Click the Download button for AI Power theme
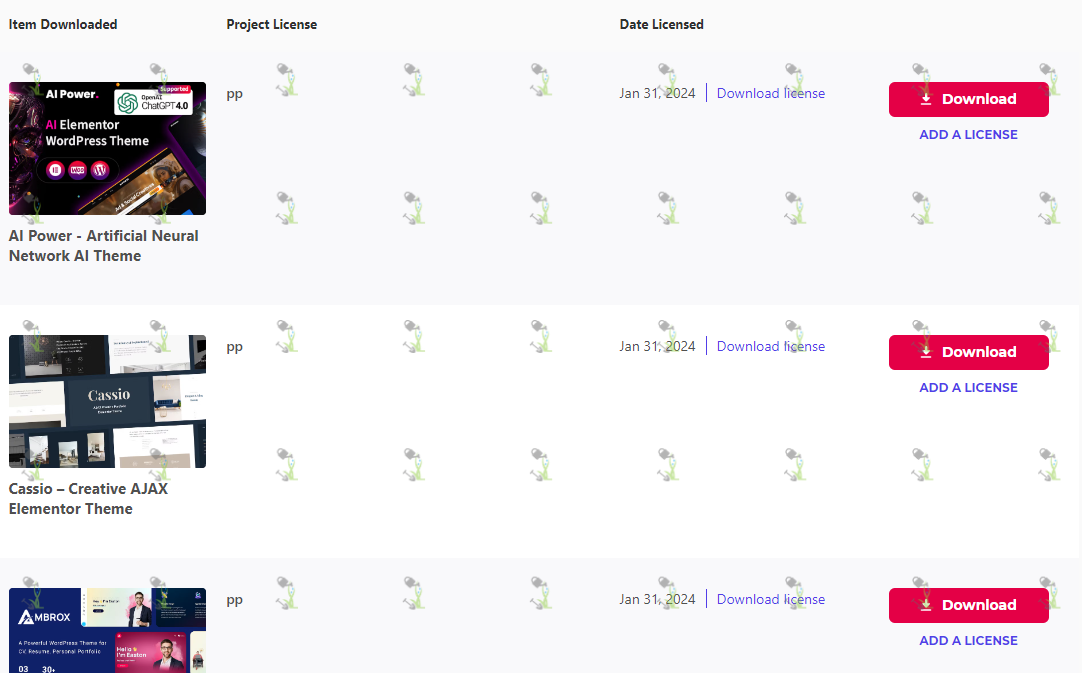The width and height of the screenshot is (1082, 673). (968, 99)
